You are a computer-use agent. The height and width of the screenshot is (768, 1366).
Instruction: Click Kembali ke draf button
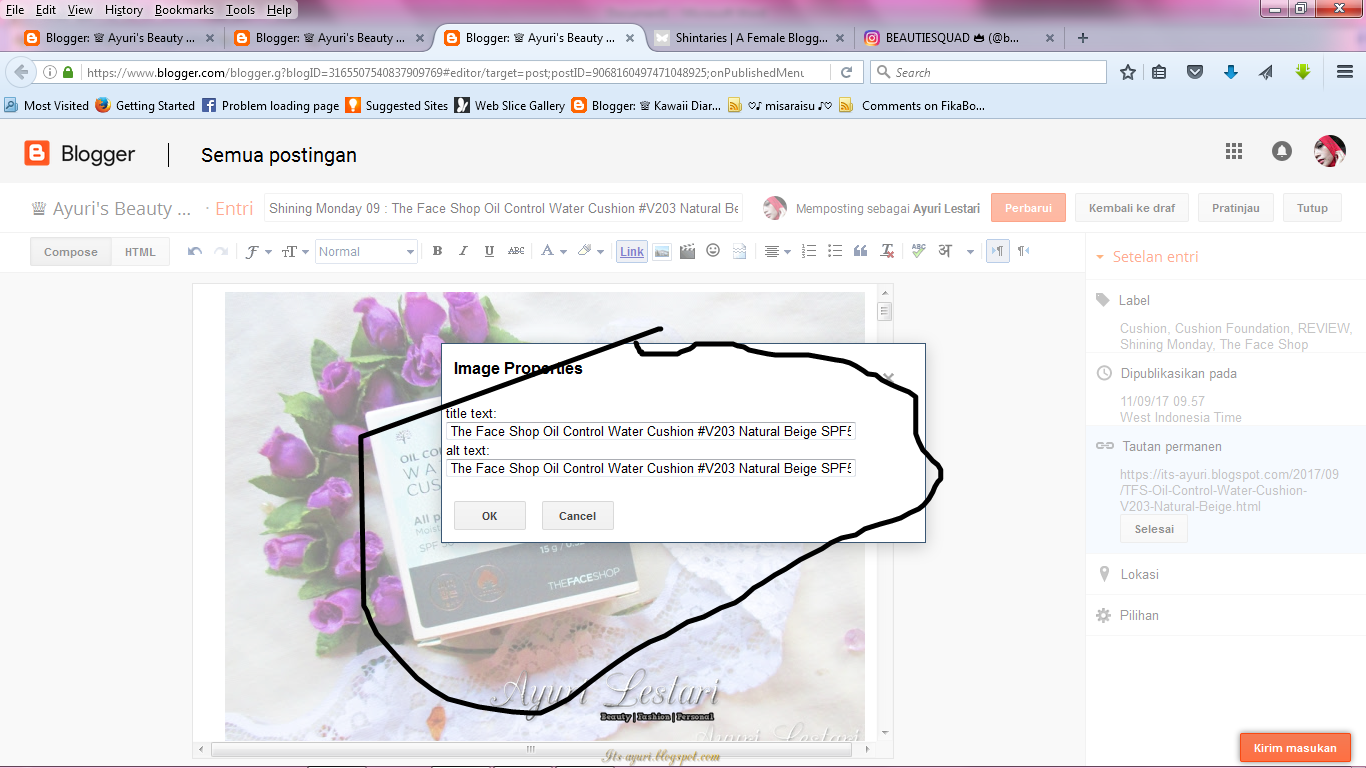point(1132,208)
